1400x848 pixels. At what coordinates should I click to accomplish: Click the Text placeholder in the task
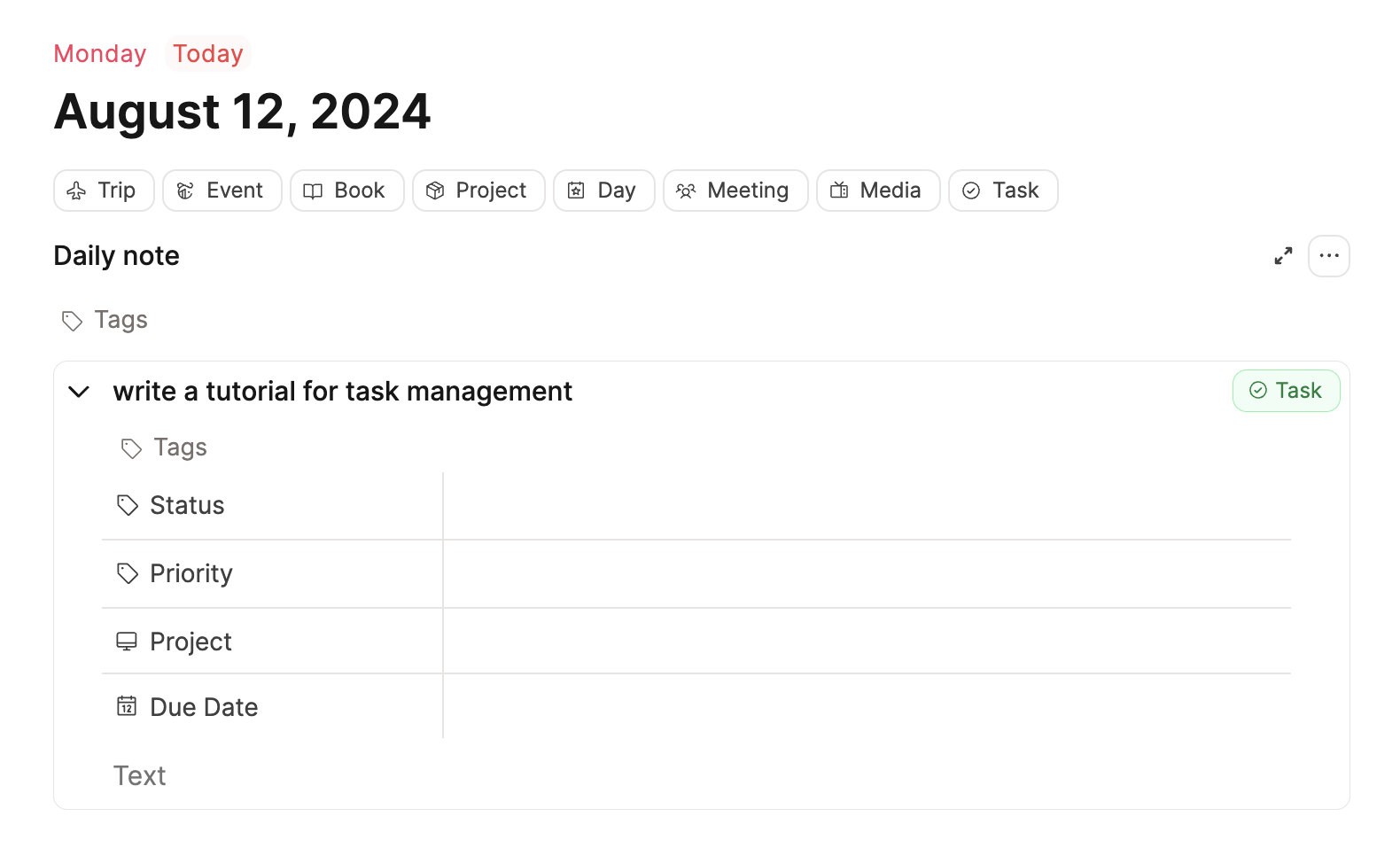point(140,776)
